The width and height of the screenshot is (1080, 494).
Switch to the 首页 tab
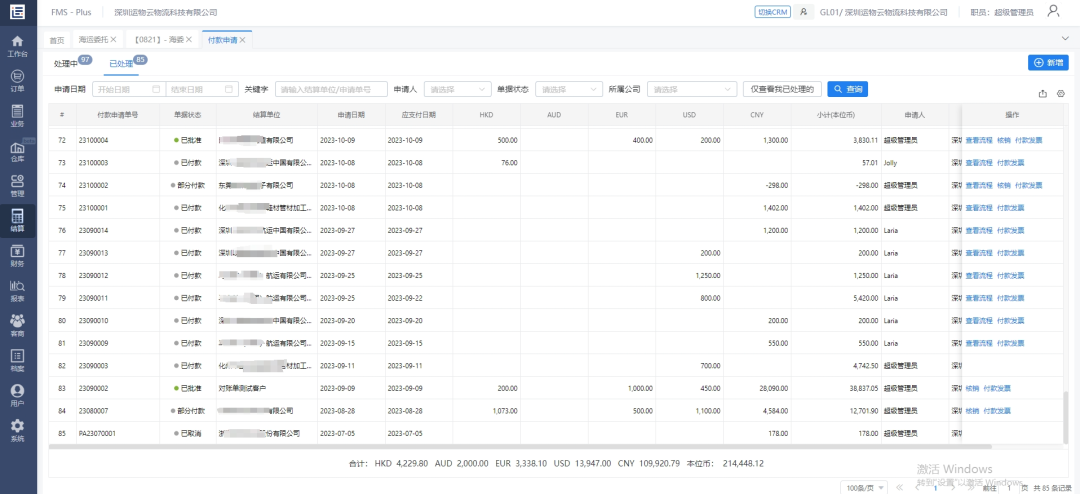(57, 40)
